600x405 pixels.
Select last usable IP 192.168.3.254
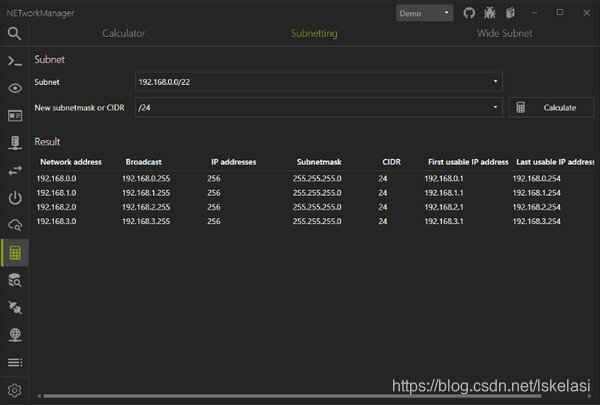point(536,221)
